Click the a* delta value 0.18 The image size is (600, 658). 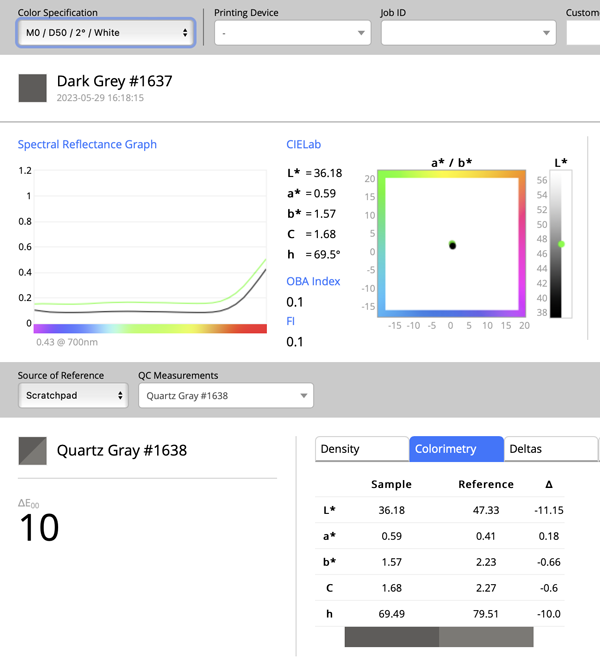549,536
